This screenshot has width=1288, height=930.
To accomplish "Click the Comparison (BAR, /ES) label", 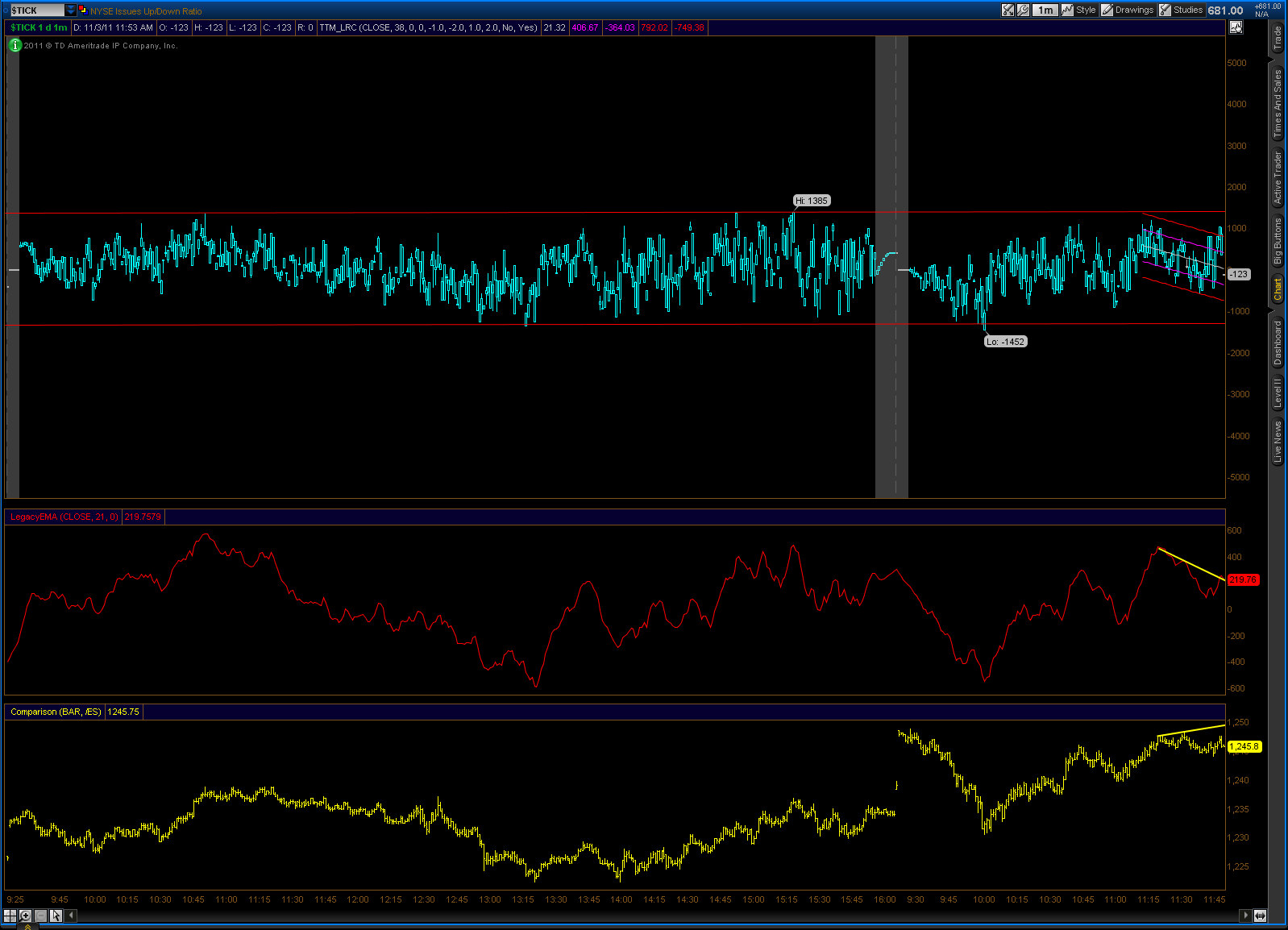I will (56, 712).
